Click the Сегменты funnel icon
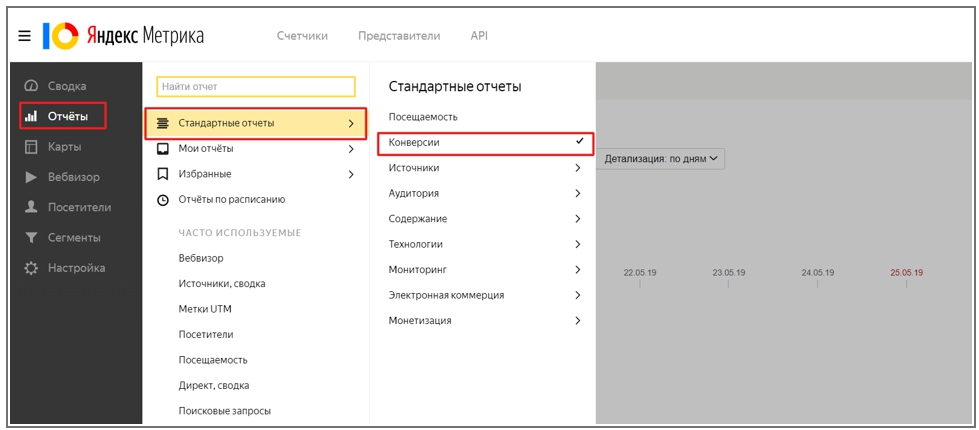 coord(31,238)
